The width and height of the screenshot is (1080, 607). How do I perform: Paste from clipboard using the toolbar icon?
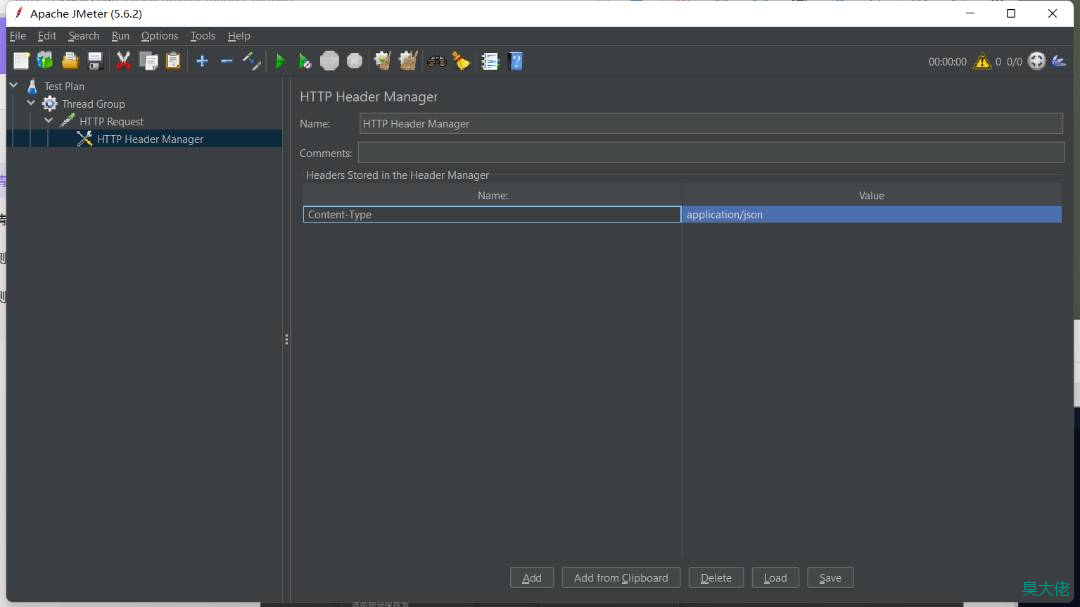pyautogui.click(x=174, y=61)
